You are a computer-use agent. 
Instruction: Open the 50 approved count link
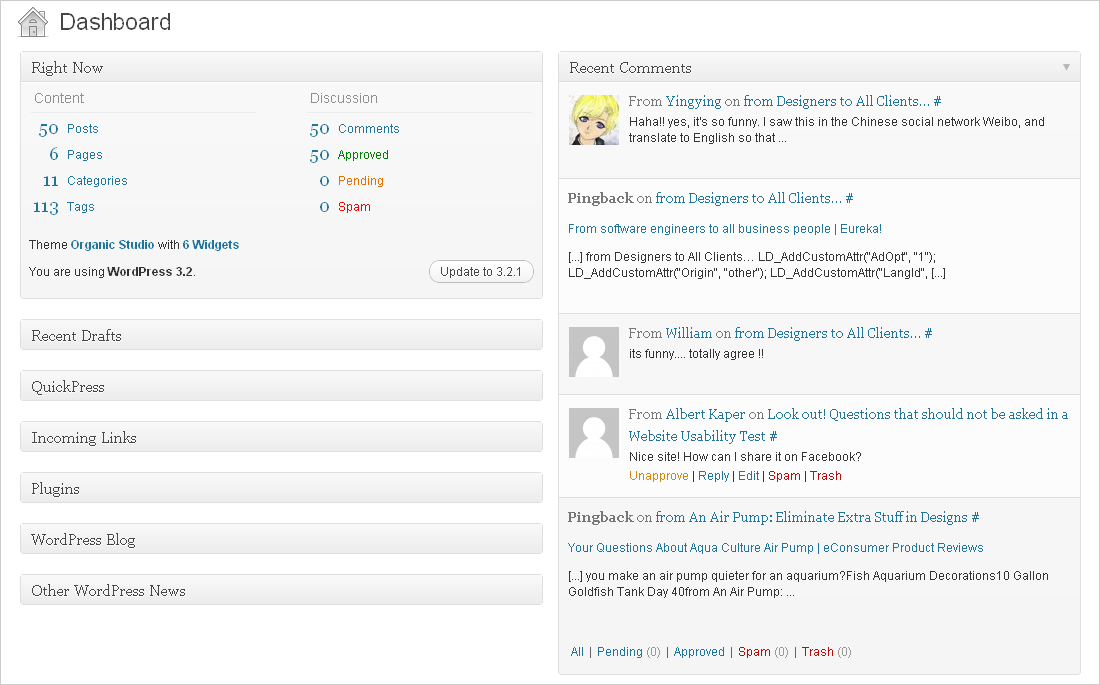pos(320,155)
